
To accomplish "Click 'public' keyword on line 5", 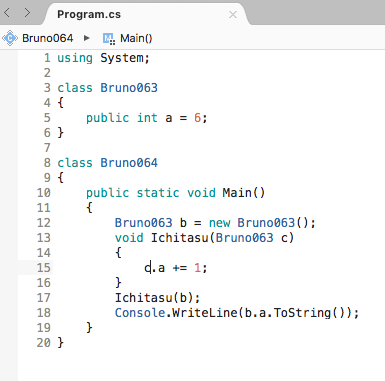I will click(107, 118).
